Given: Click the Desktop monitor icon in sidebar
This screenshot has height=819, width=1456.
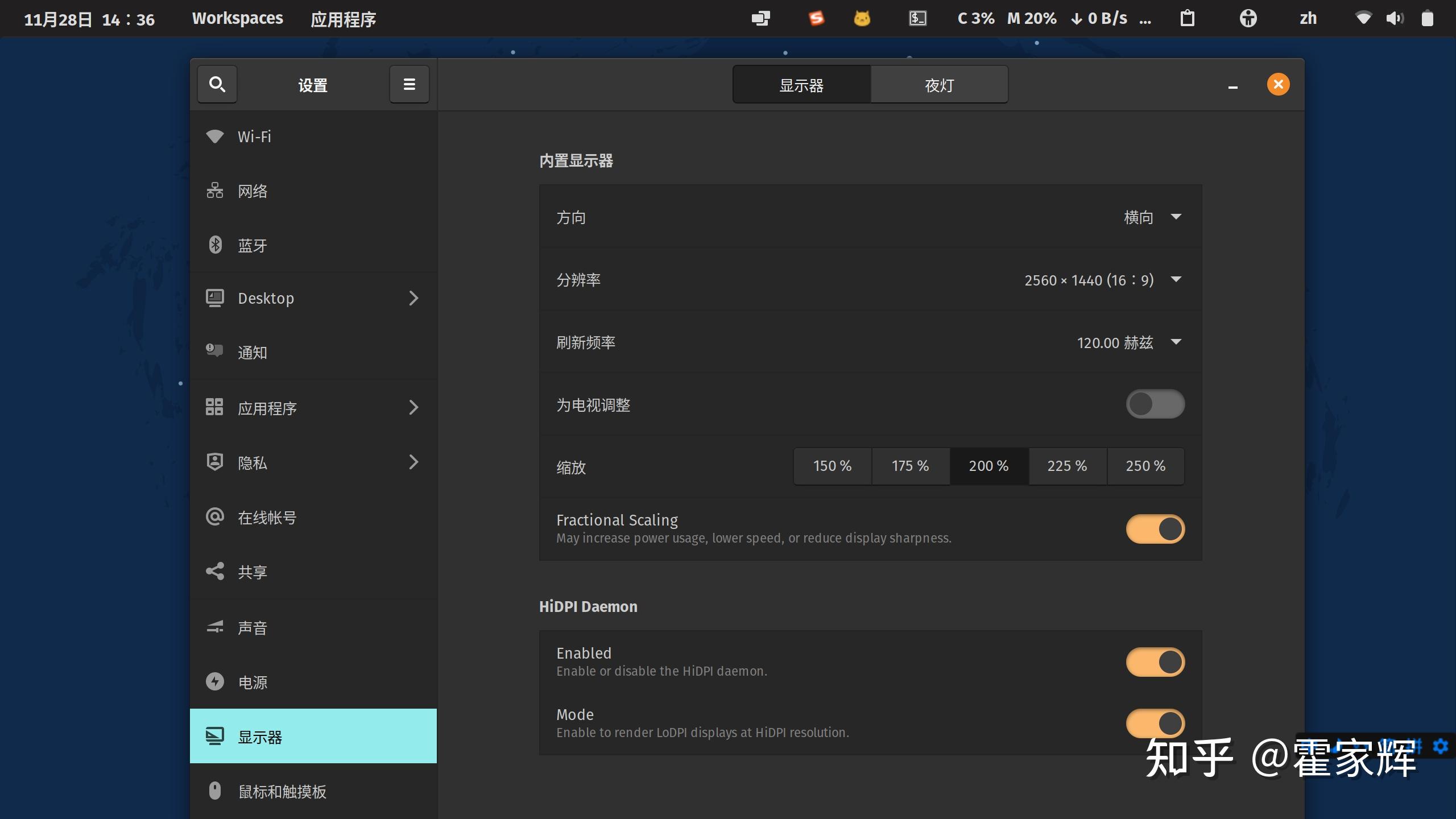Looking at the screenshot, I should click(x=214, y=298).
